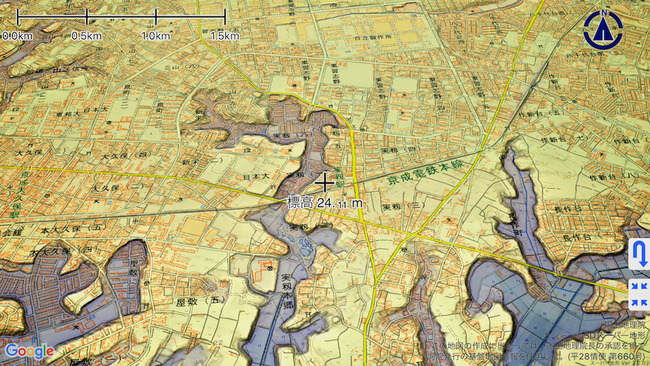The width and height of the screenshot is (650, 366).
Task: Click the 実籾（四）district label
Action: (401, 150)
